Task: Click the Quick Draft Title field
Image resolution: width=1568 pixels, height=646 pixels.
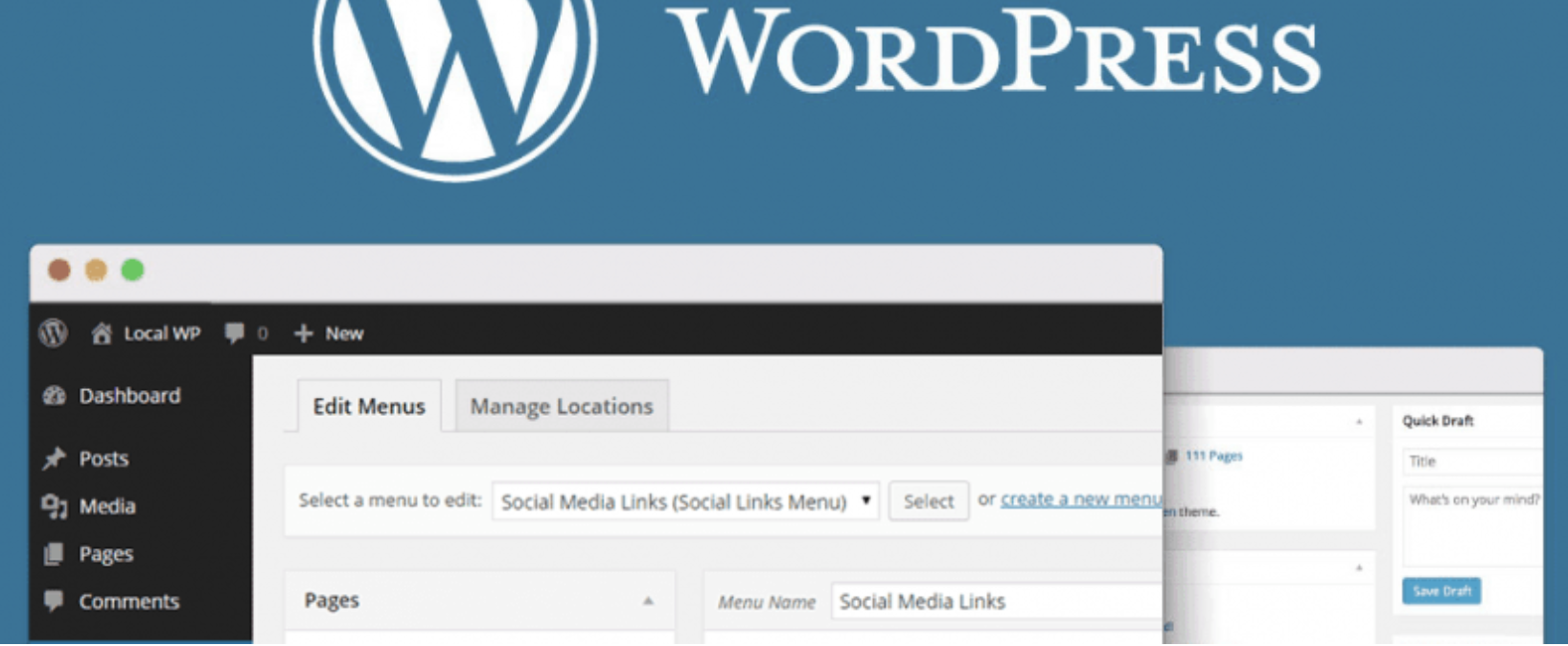Action: pyautogui.click(x=1472, y=461)
